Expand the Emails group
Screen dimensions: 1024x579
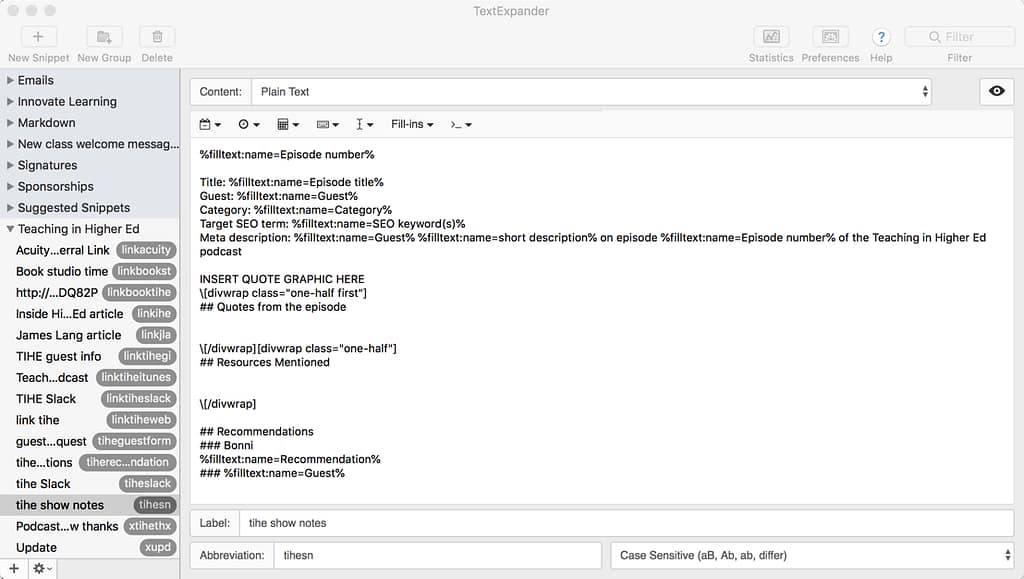tap(8, 80)
